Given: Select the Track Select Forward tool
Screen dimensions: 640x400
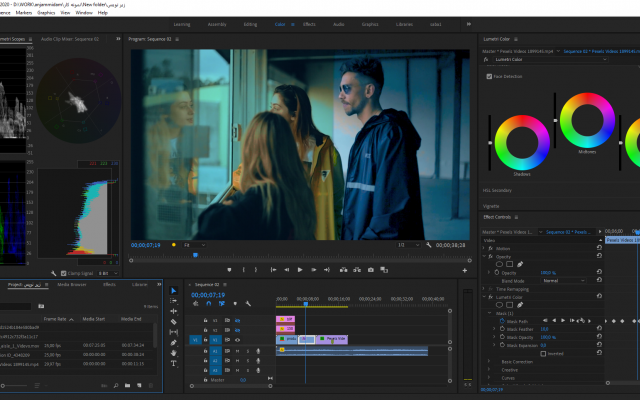Looking at the screenshot, I should coord(173,301).
